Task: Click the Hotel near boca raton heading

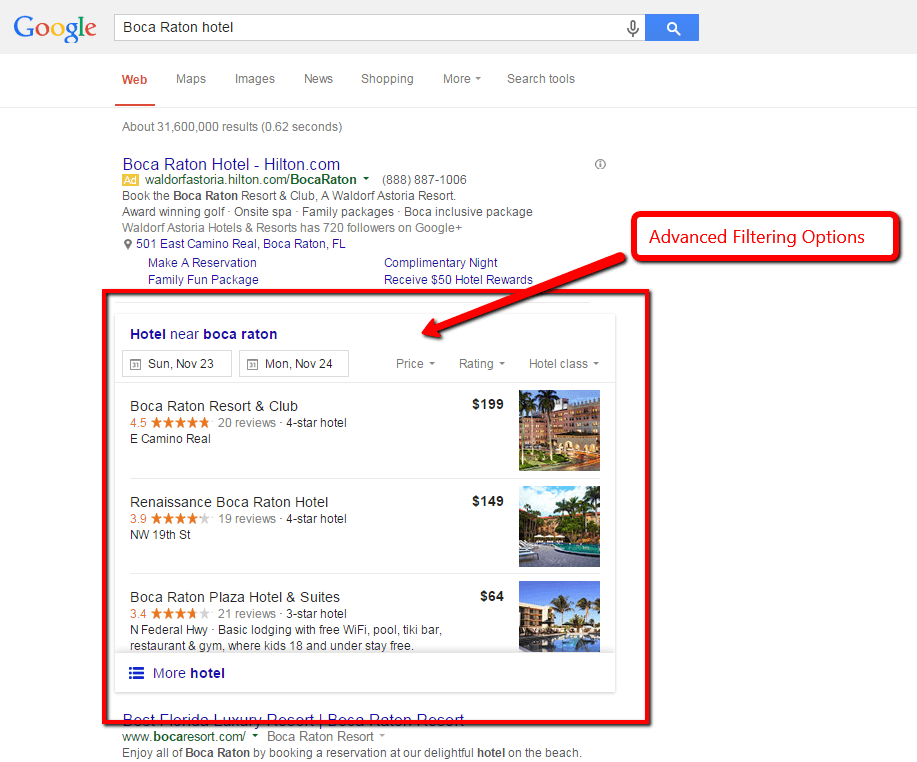Action: coord(204,334)
